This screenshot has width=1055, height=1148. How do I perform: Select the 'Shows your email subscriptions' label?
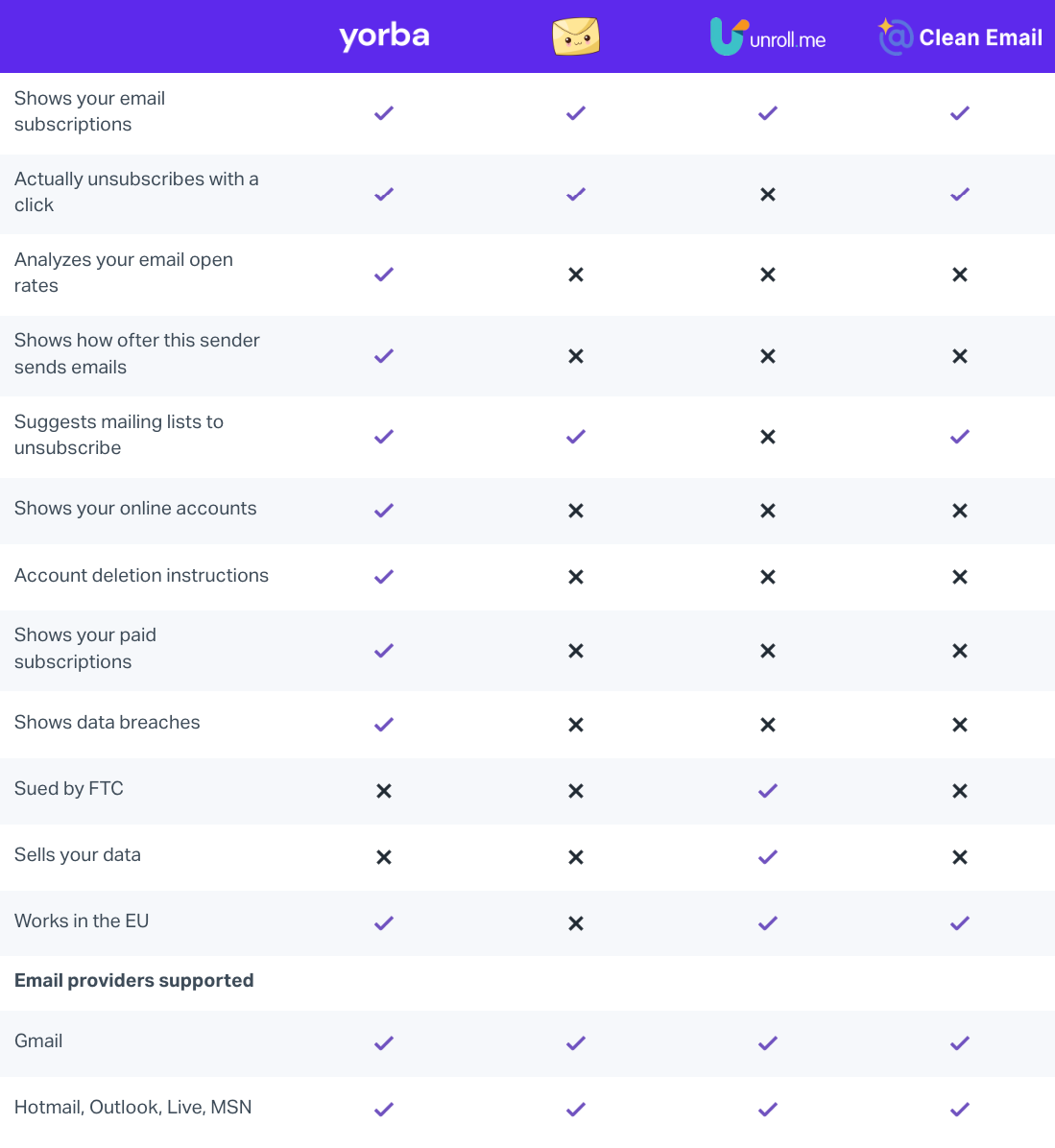pyautogui.click(x=89, y=111)
